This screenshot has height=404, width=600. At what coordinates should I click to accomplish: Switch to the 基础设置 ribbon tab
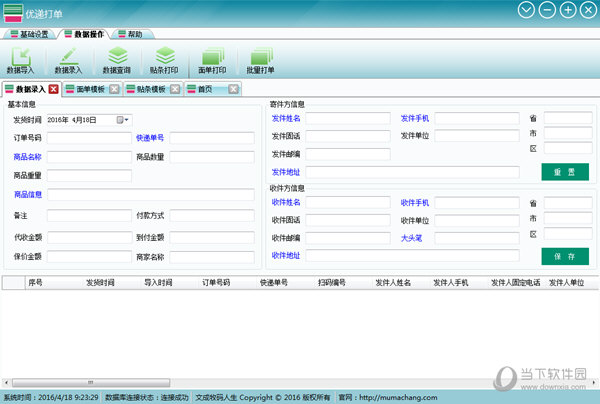pos(30,34)
